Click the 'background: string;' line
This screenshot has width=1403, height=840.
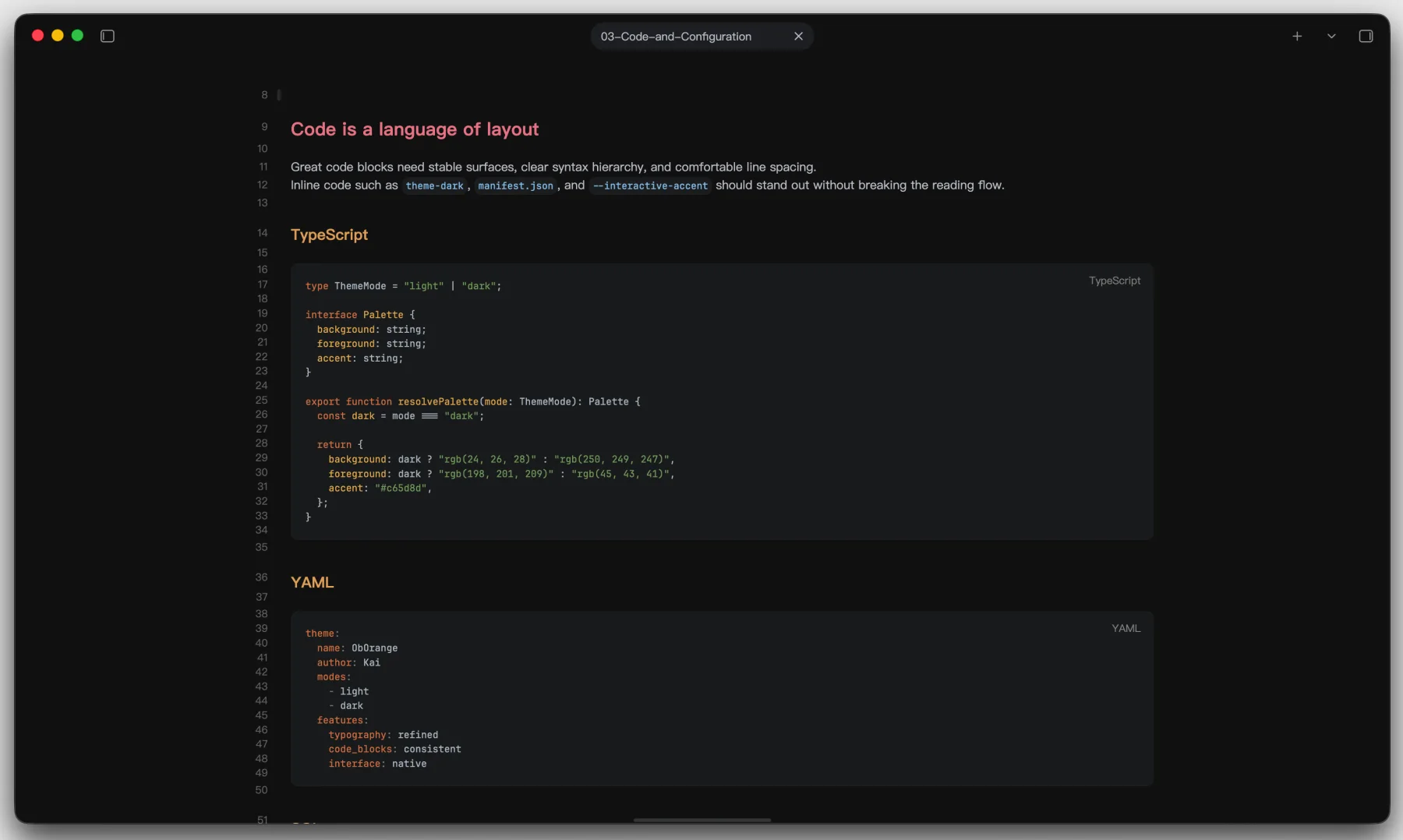[371, 330]
